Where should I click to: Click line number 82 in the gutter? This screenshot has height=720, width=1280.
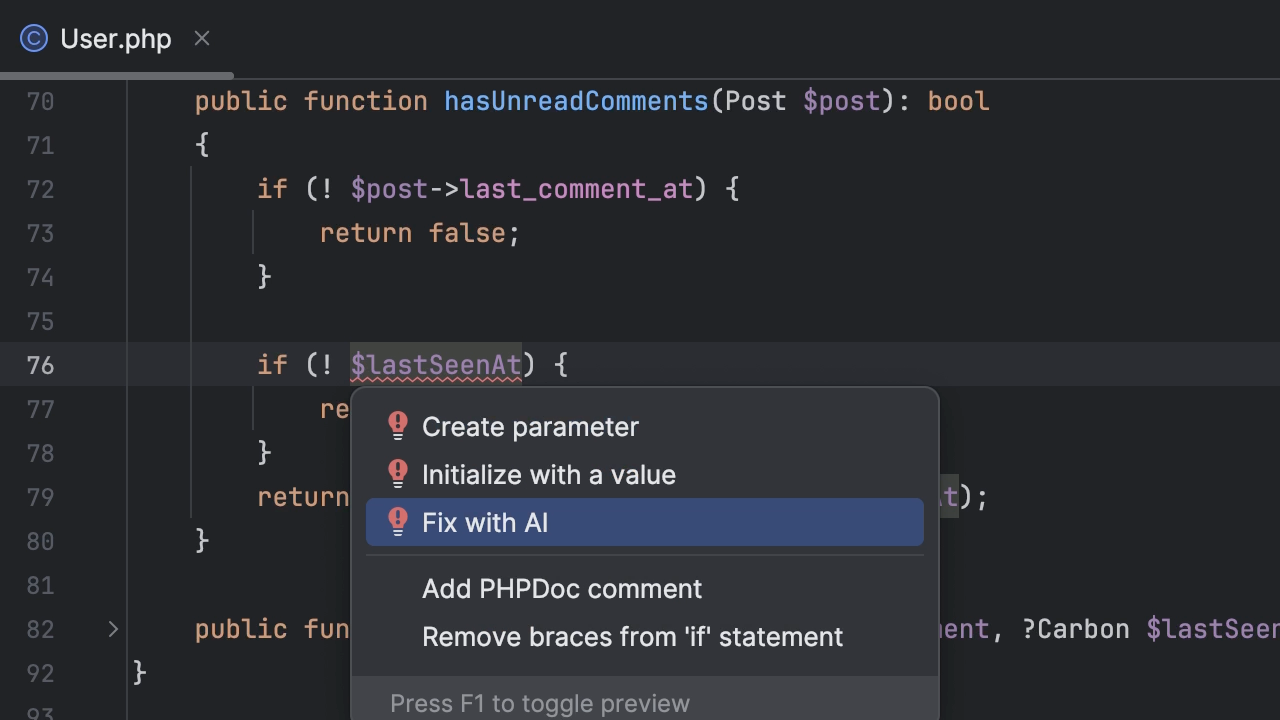pyautogui.click(x=40, y=629)
